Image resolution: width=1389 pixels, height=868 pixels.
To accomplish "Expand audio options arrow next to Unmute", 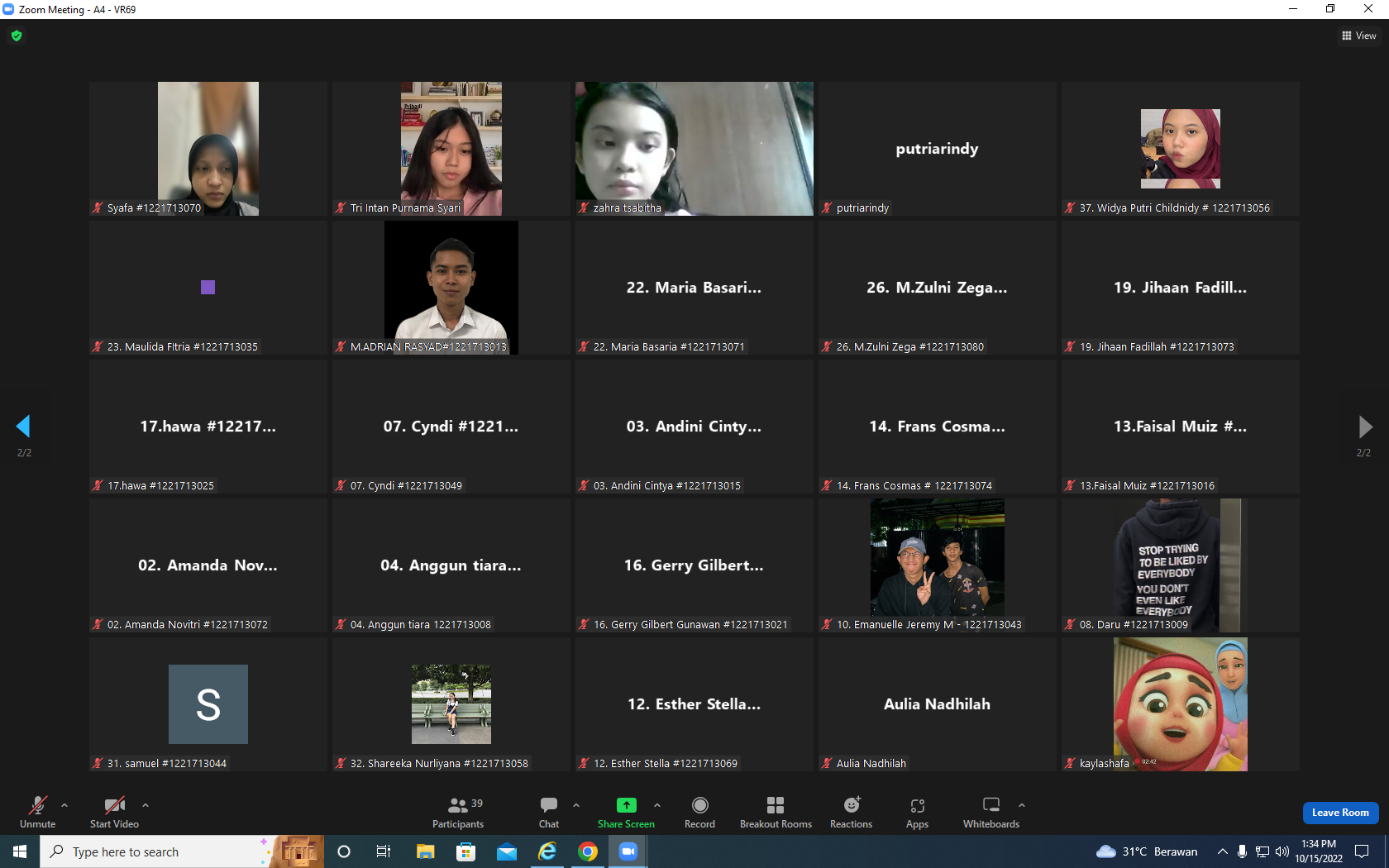I will click(64, 804).
